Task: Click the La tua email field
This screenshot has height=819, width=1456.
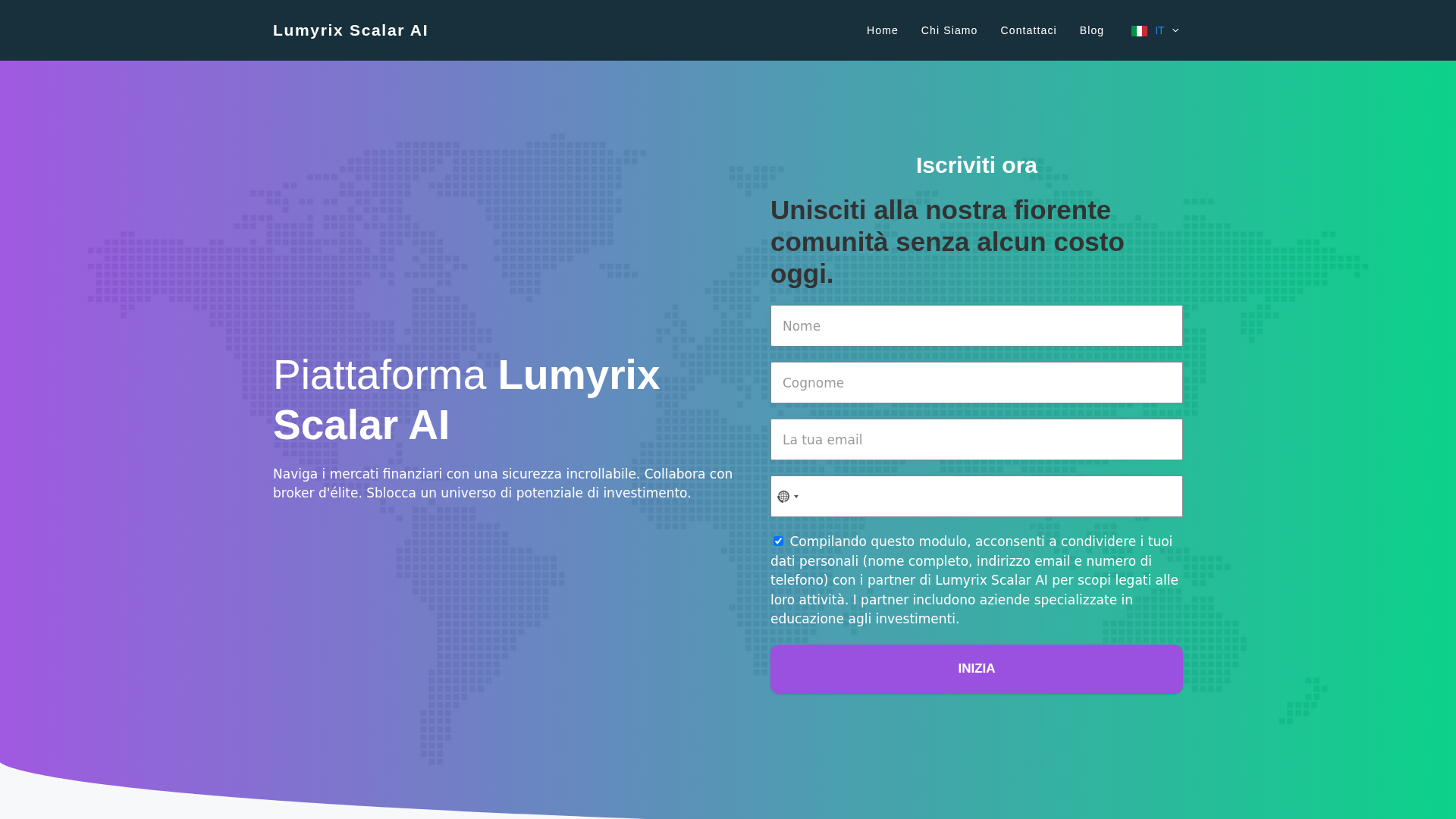Action: [x=976, y=440]
